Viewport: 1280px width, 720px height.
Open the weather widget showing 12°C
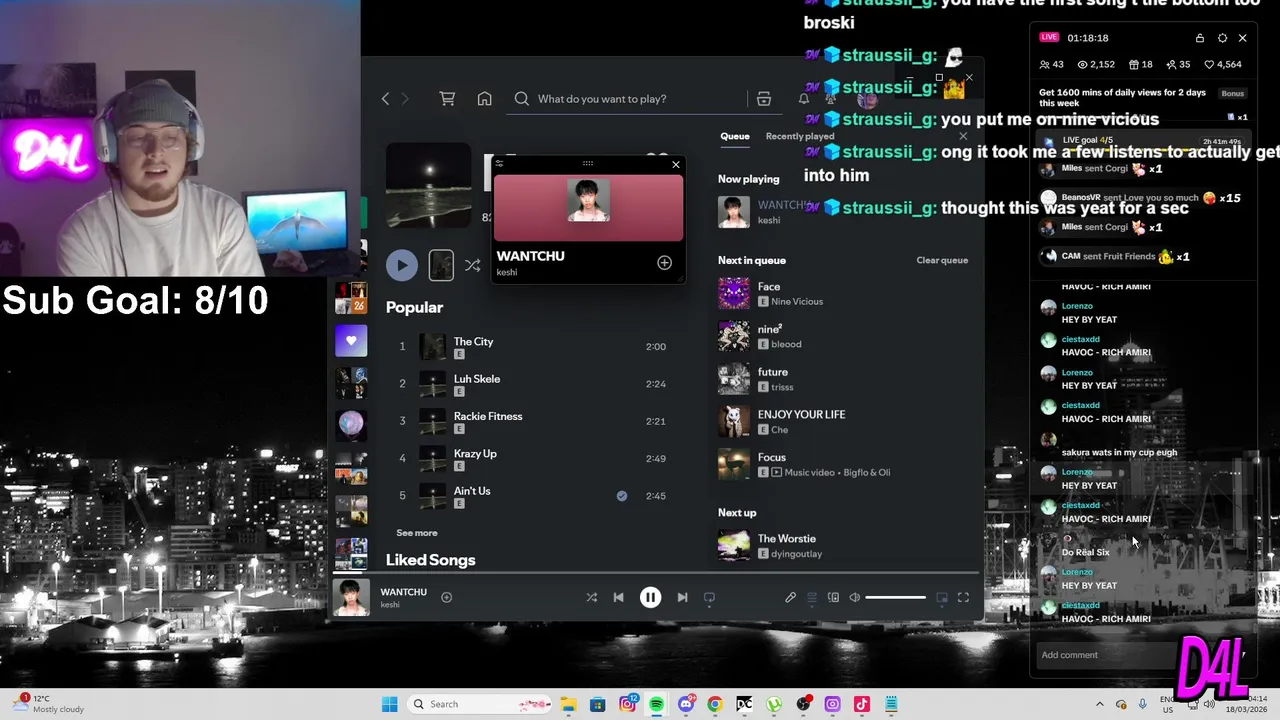[50, 704]
